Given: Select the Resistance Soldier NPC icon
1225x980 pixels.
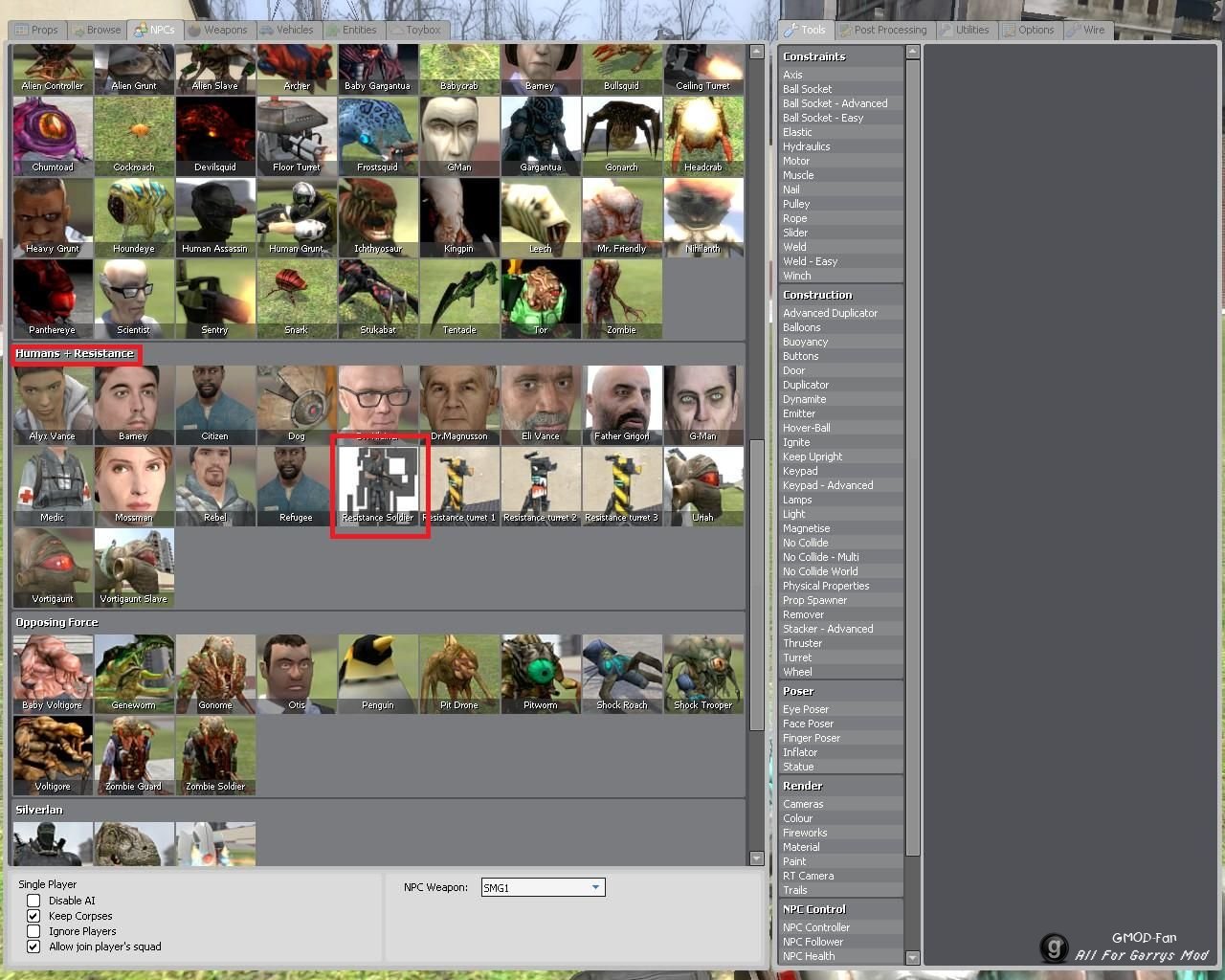Looking at the screenshot, I should point(378,486).
